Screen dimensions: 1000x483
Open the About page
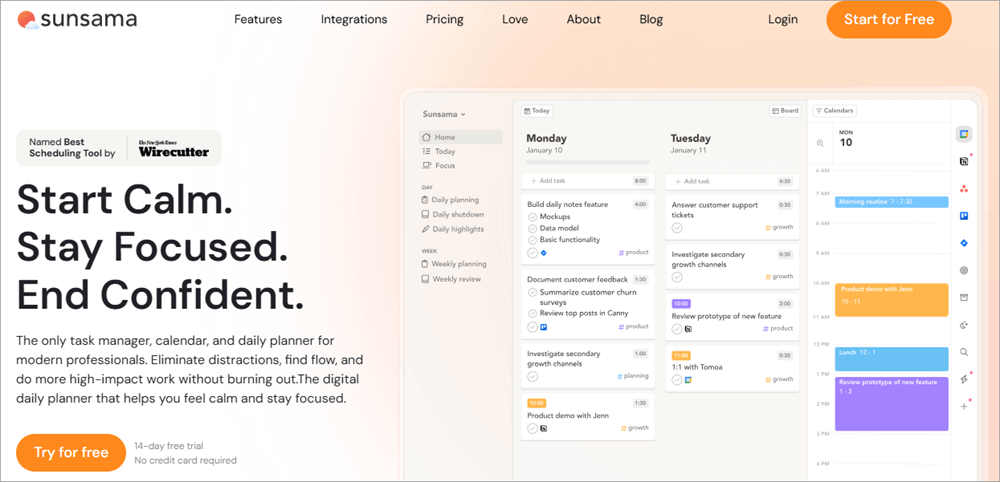click(584, 19)
